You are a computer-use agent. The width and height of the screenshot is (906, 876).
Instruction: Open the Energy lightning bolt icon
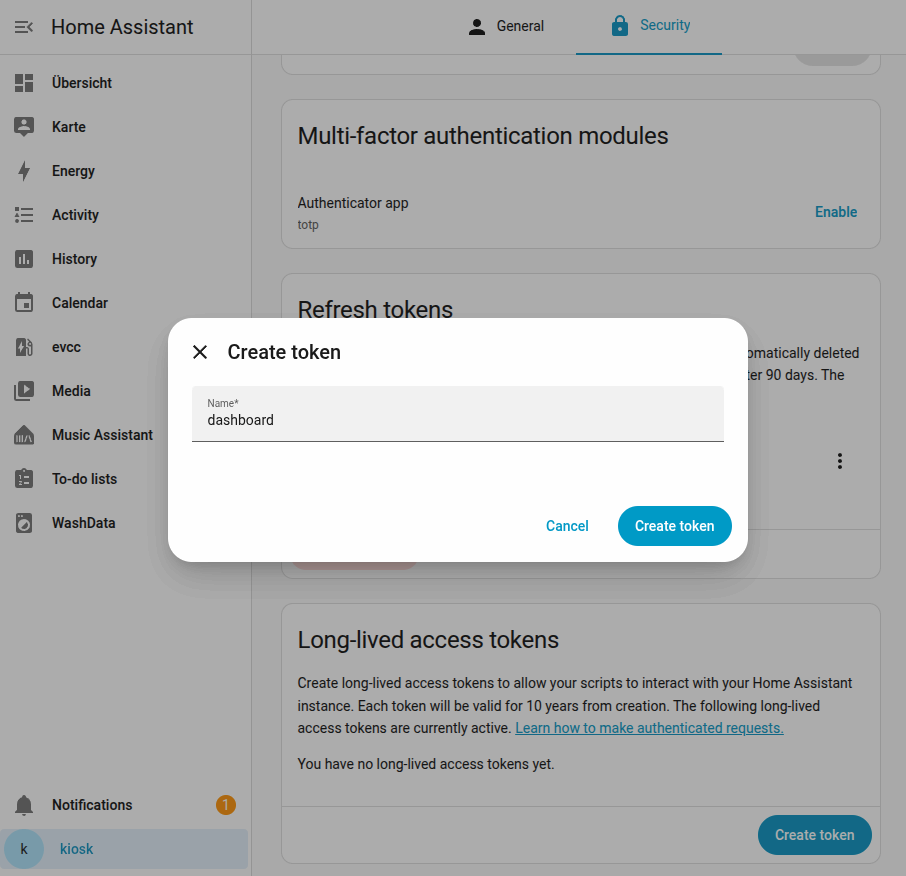coord(24,171)
